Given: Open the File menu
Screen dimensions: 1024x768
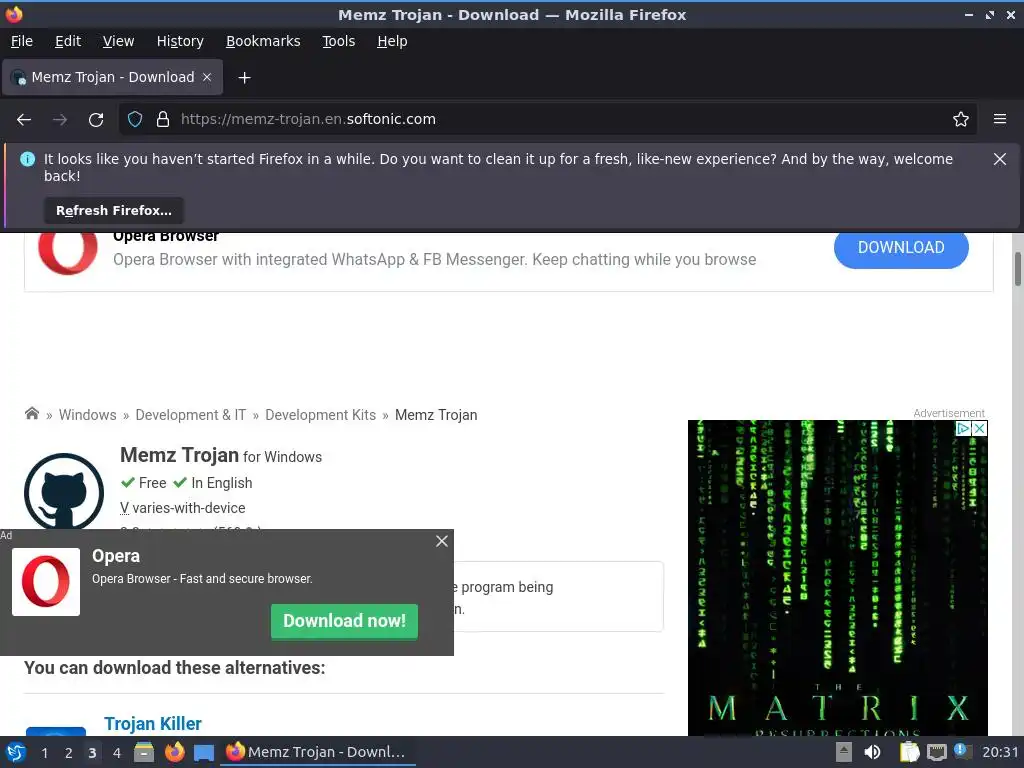Looking at the screenshot, I should pos(22,41).
